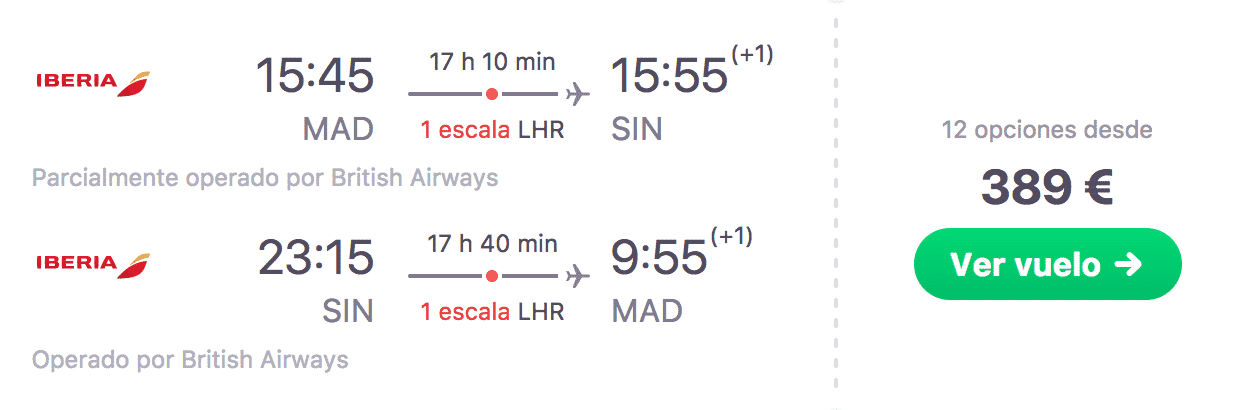Click the 17 h 40 min duration
Image resolution: width=1240 pixels, height=410 pixels.
(492, 243)
